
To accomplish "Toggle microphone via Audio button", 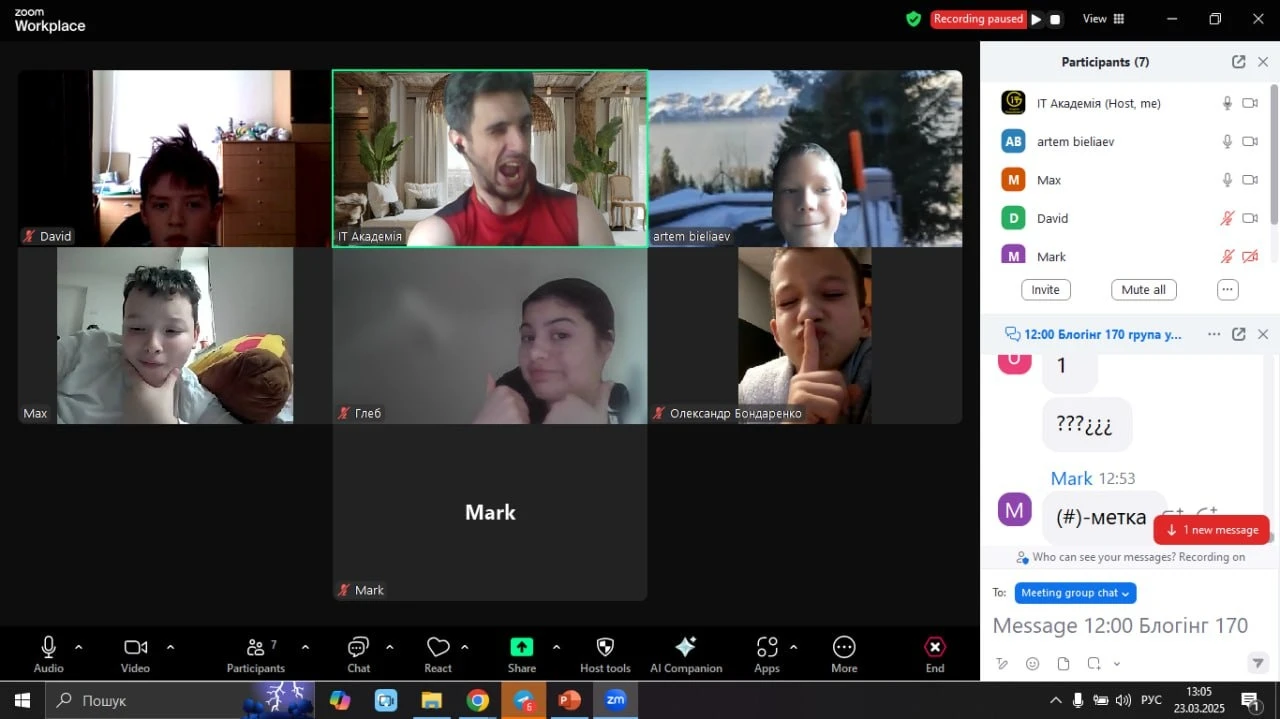I will tap(48, 647).
